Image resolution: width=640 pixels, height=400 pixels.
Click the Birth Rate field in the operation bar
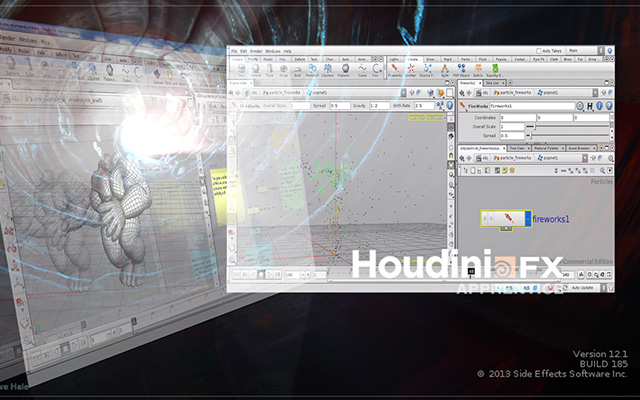pyautogui.click(x=424, y=106)
